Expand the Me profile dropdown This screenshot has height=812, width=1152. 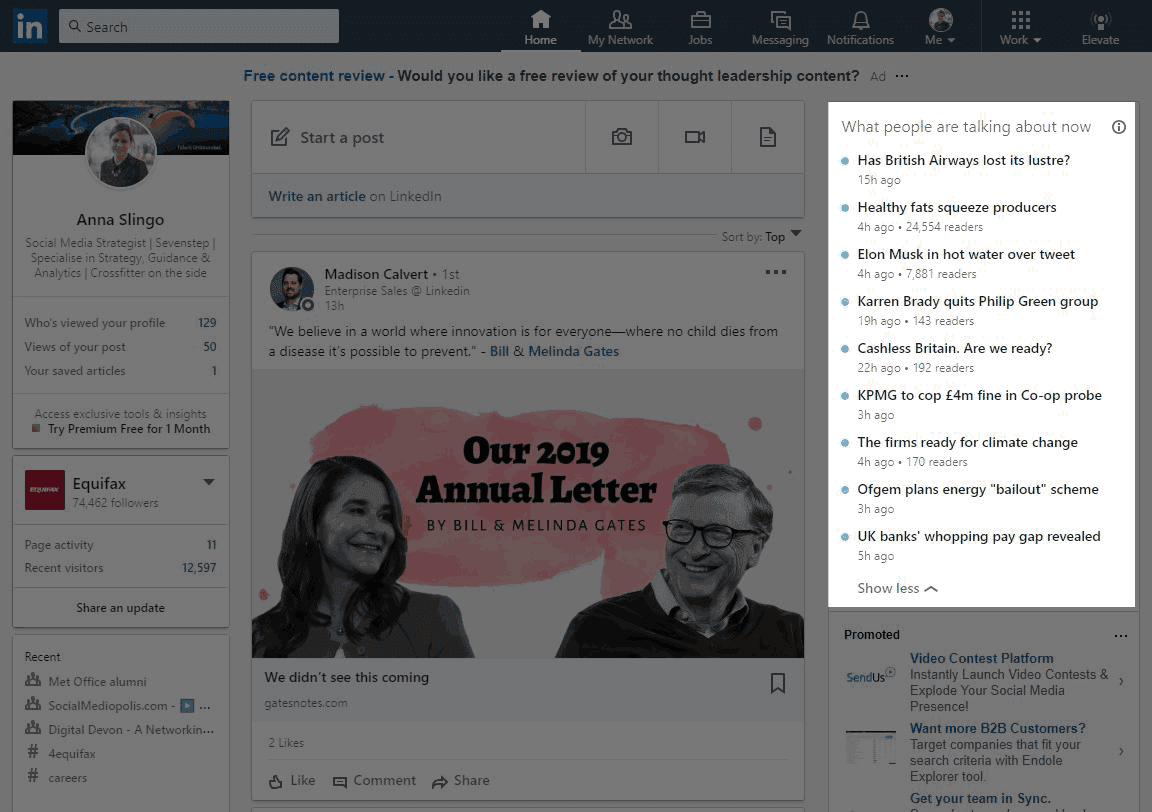pyautogui.click(x=940, y=27)
